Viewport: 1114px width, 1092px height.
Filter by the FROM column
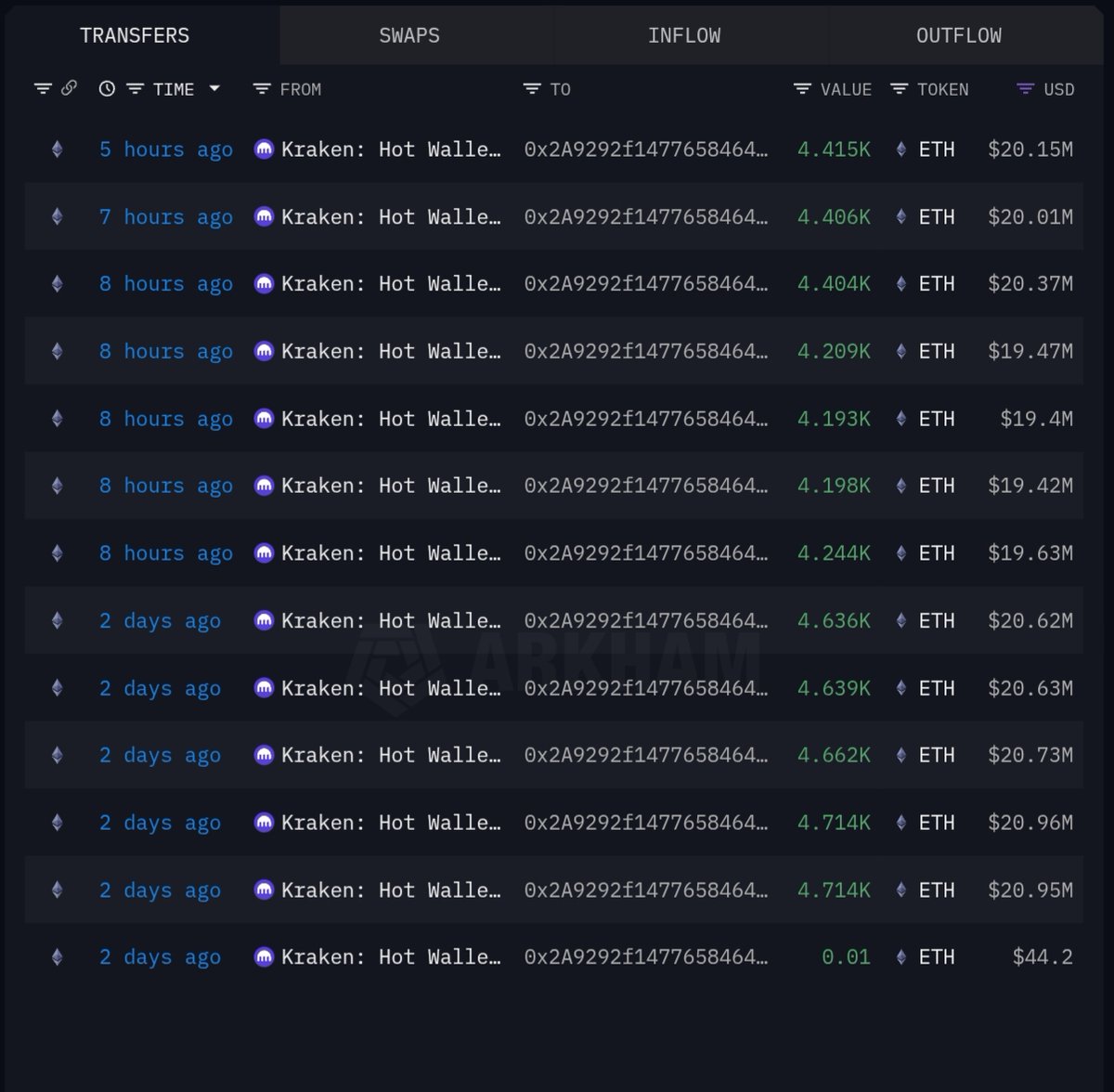262,89
